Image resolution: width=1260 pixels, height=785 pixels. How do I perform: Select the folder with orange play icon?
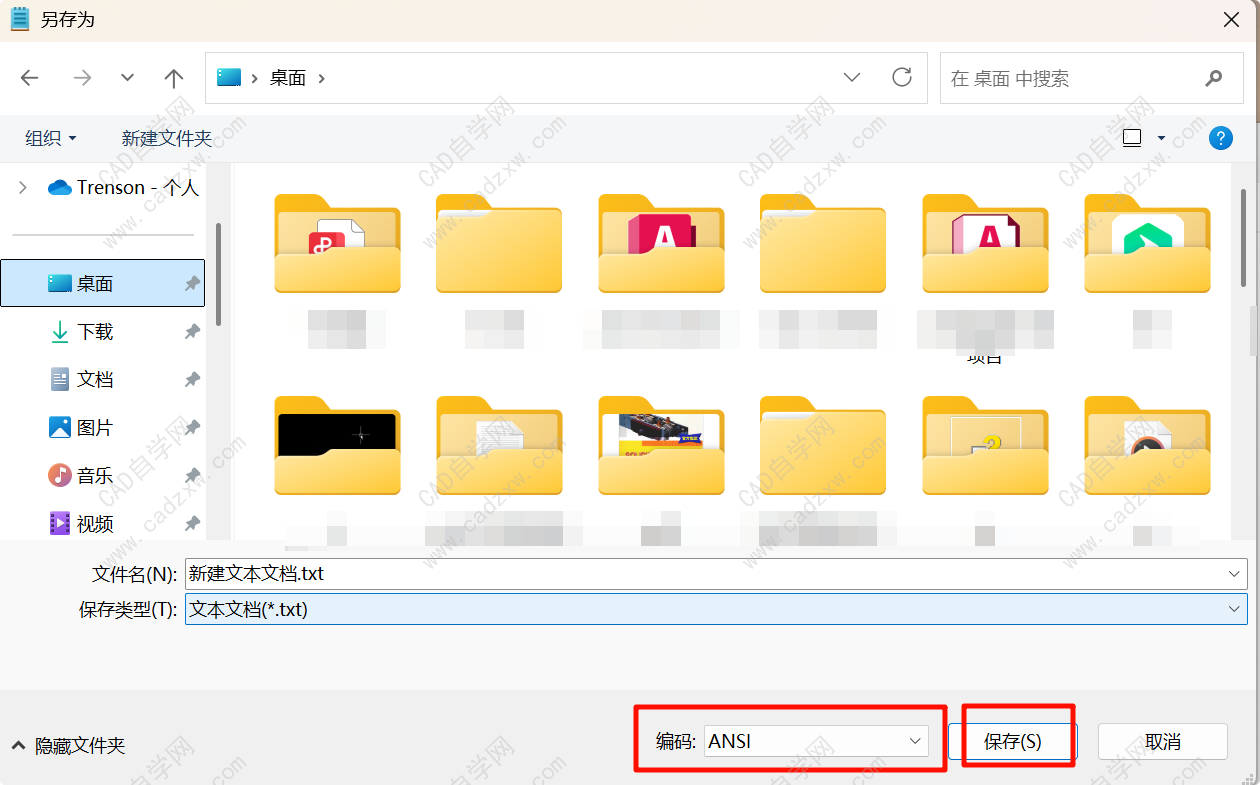(1148, 445)
